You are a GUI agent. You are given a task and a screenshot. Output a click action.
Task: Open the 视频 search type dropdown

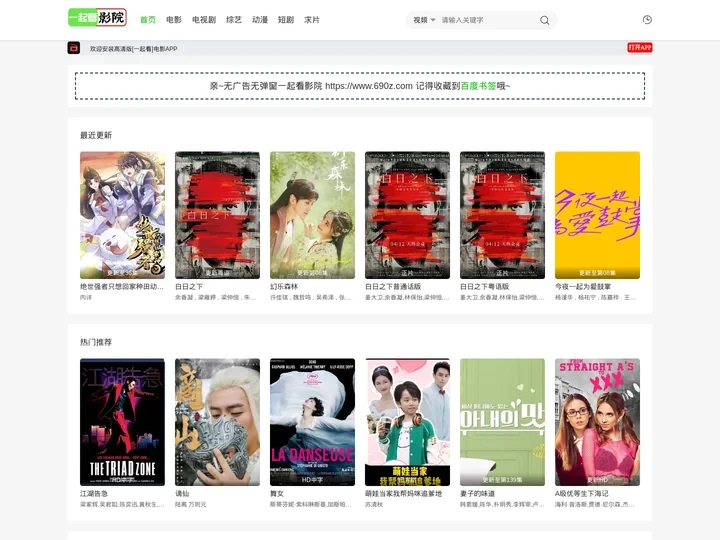pyautogui.click(x=424, y=20)
